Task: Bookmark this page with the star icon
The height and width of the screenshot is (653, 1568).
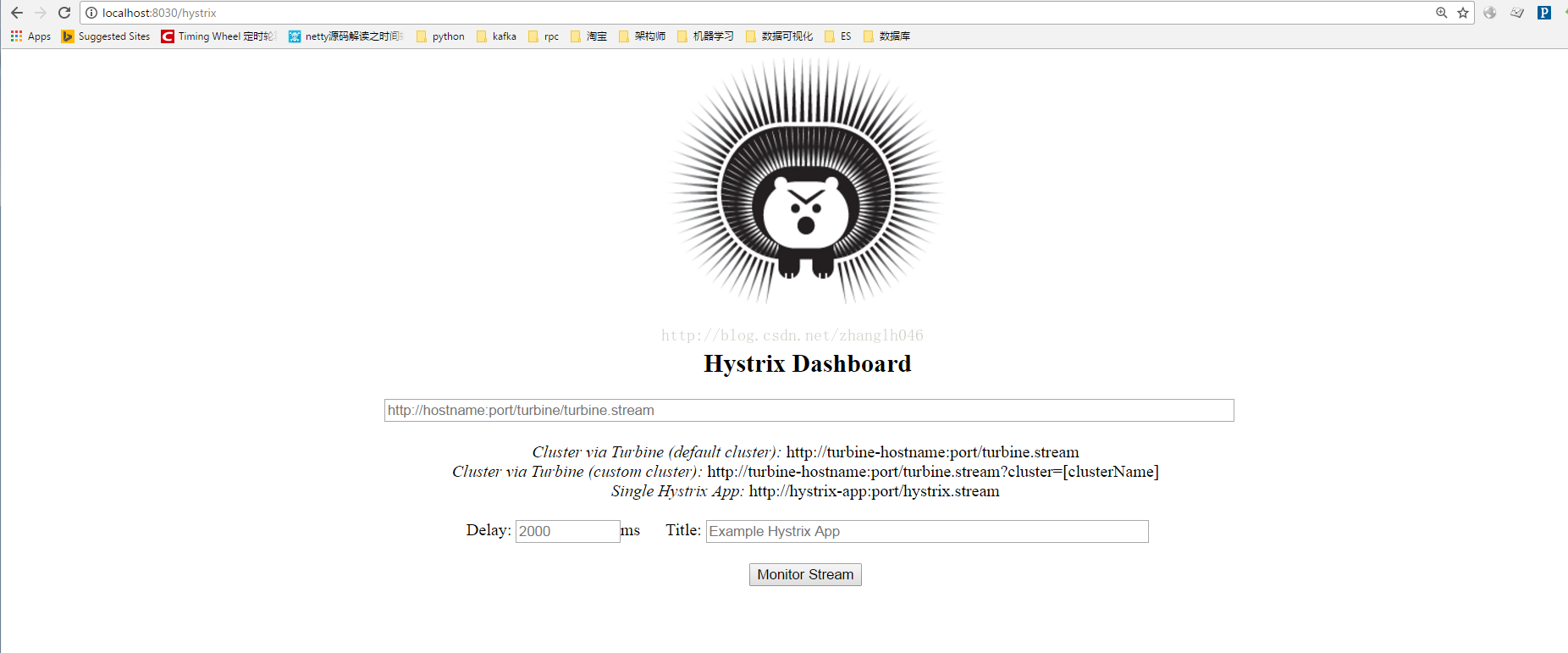Action: point(1463,13)
